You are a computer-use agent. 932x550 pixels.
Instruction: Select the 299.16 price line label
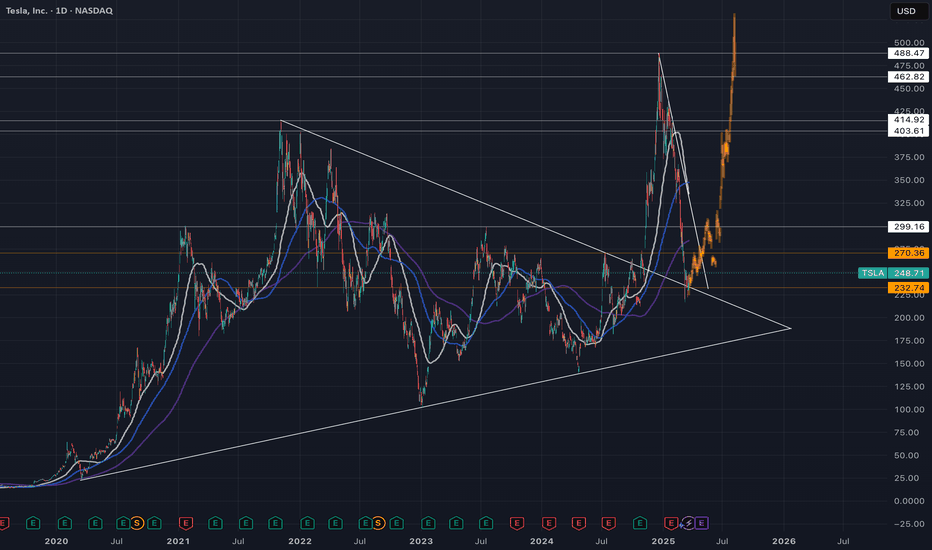908,227
